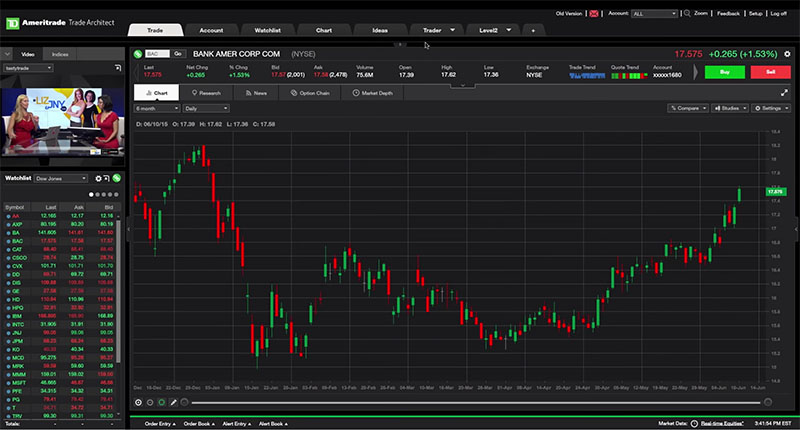
Task: Click the symbol entry field
Action: point(157,54)
